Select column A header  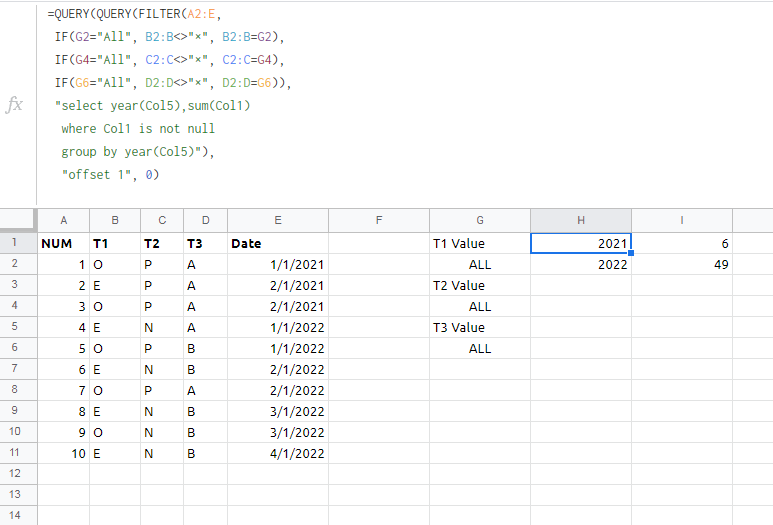[x=64, y=220]
